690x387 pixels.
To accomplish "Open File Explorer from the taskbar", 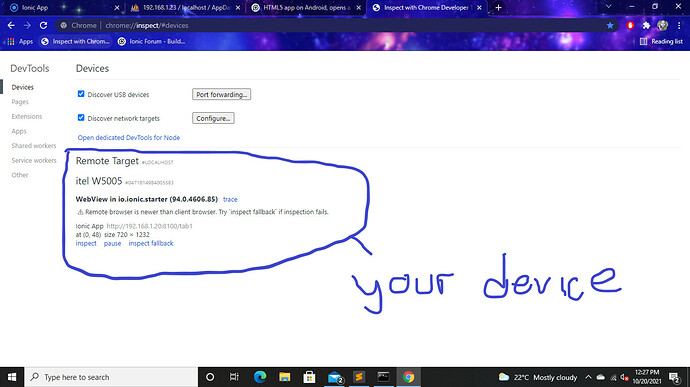I will click(x=285, y=377).
